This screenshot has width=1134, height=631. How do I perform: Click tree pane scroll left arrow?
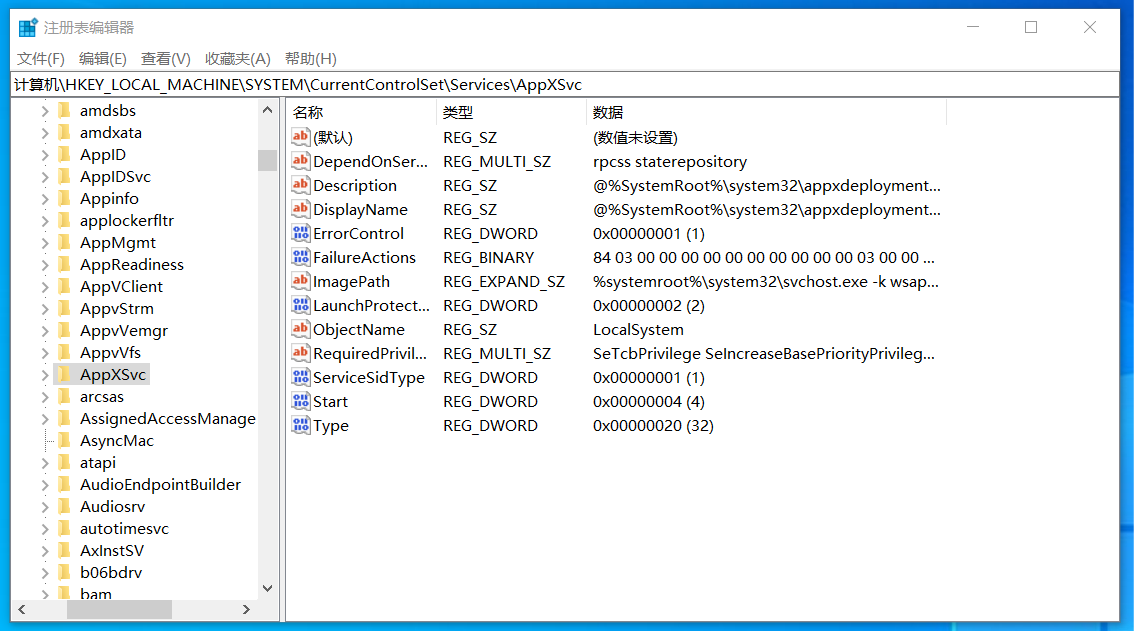(22, 609)
